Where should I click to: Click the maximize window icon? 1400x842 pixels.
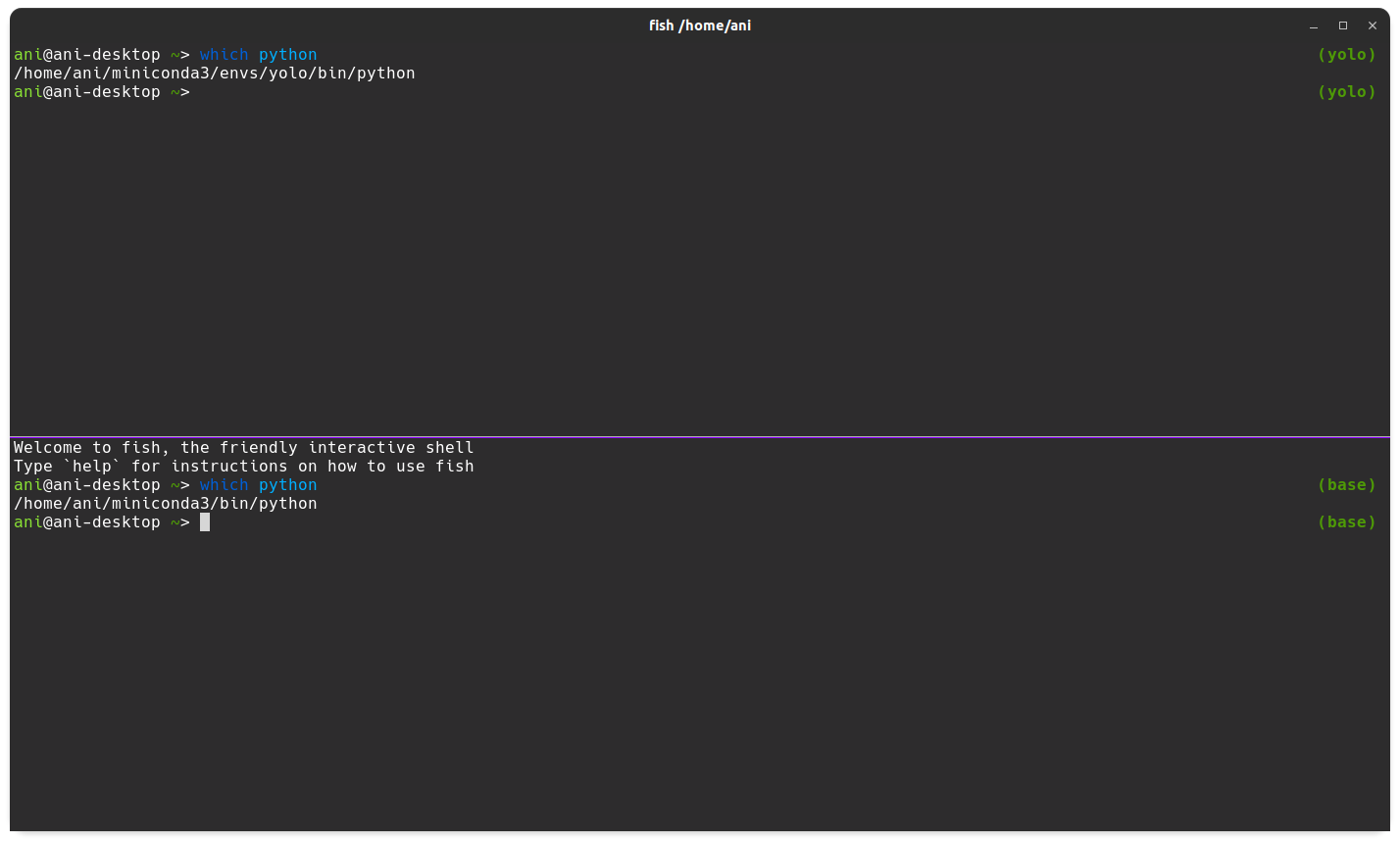(x=1342, y=25)
